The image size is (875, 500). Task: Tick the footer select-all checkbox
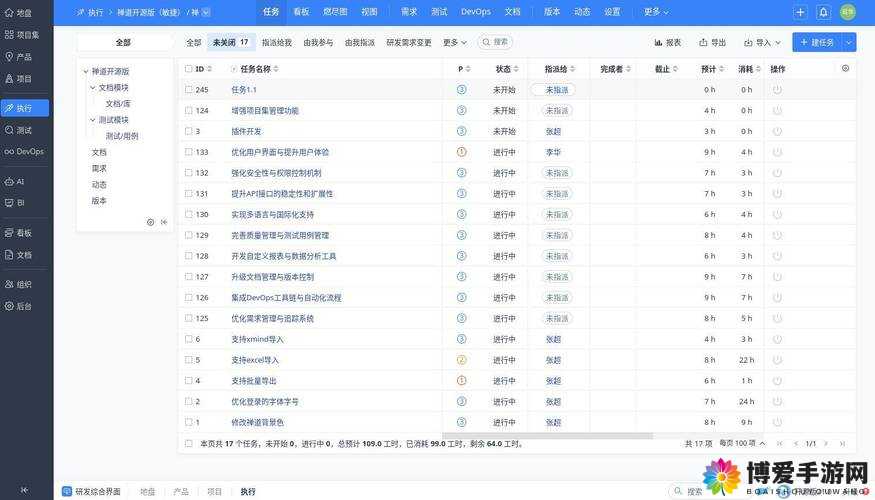189,444
